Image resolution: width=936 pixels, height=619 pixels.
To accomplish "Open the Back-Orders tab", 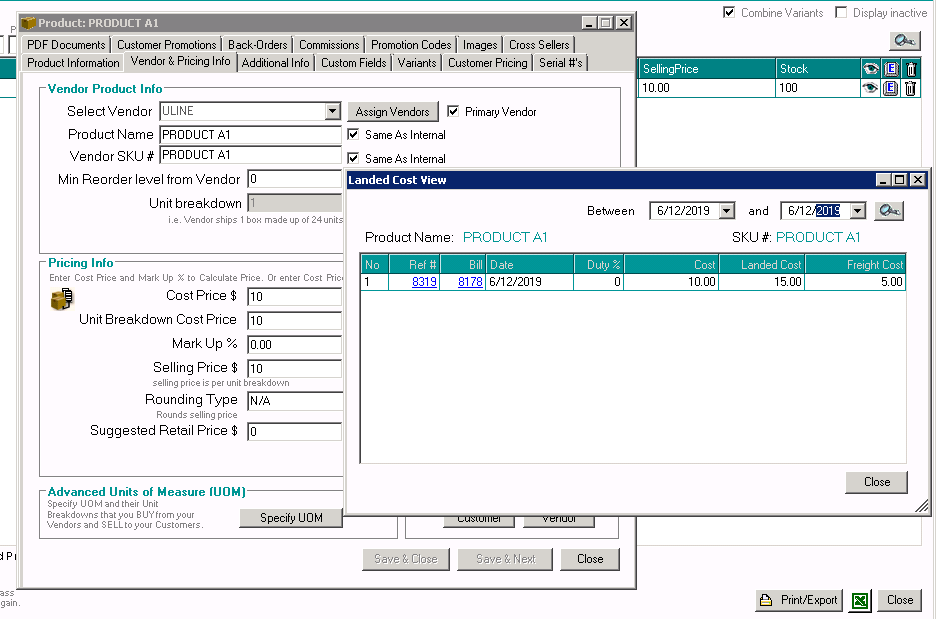I will pos(257,45).
